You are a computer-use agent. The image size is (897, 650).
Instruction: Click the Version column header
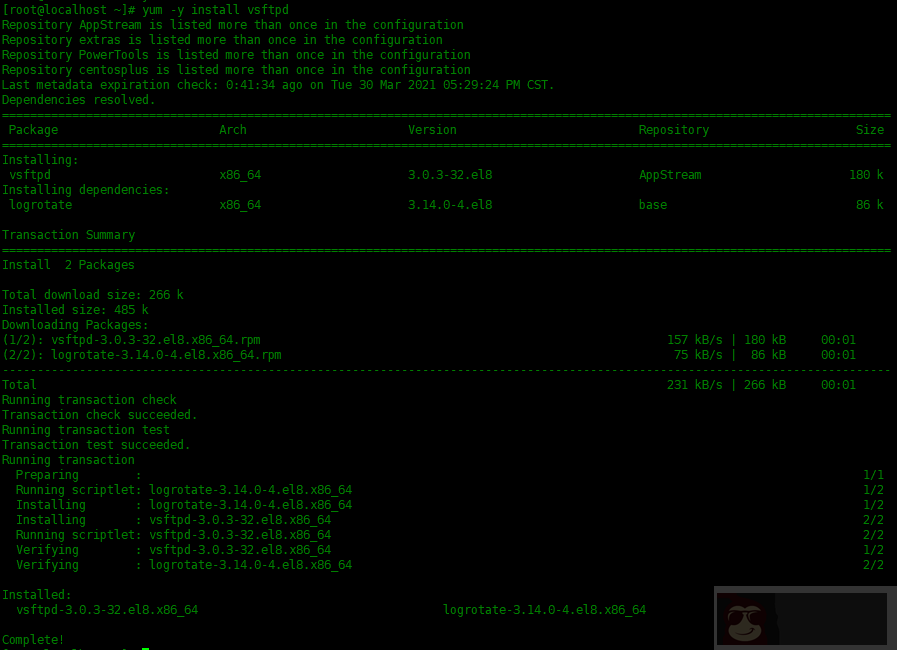pos(432,129)
